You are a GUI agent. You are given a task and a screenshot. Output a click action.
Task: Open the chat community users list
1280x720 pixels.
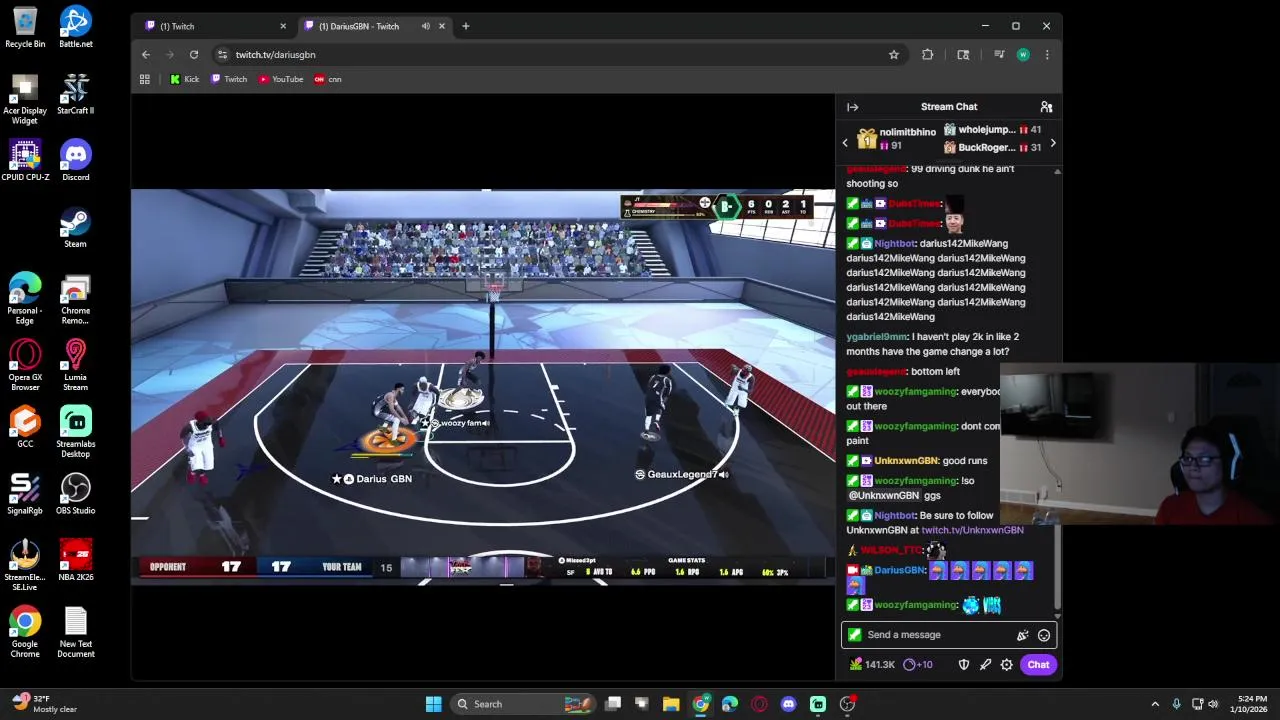[x=1046, y=107]
